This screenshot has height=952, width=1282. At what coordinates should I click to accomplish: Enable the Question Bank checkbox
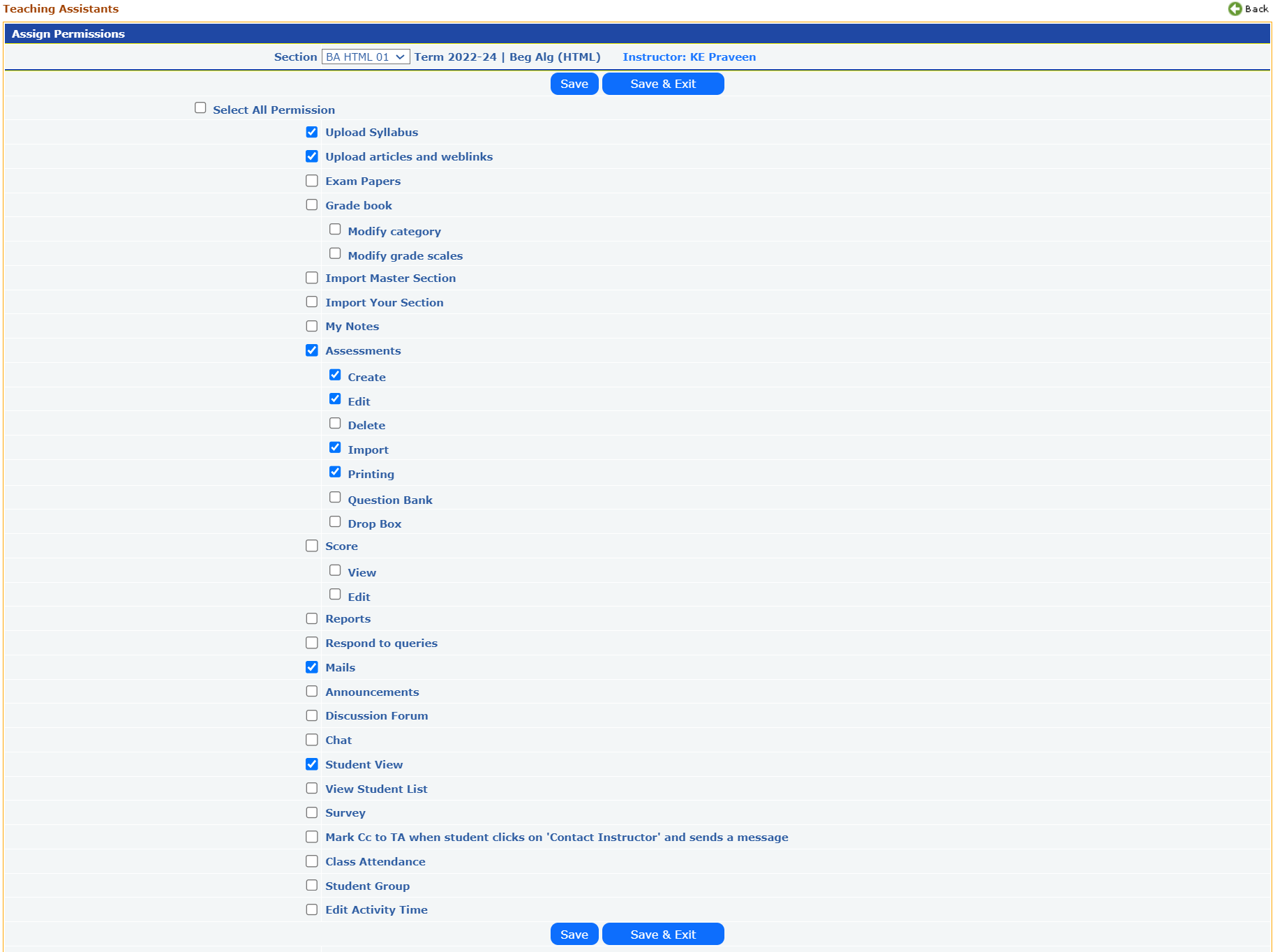335,498
